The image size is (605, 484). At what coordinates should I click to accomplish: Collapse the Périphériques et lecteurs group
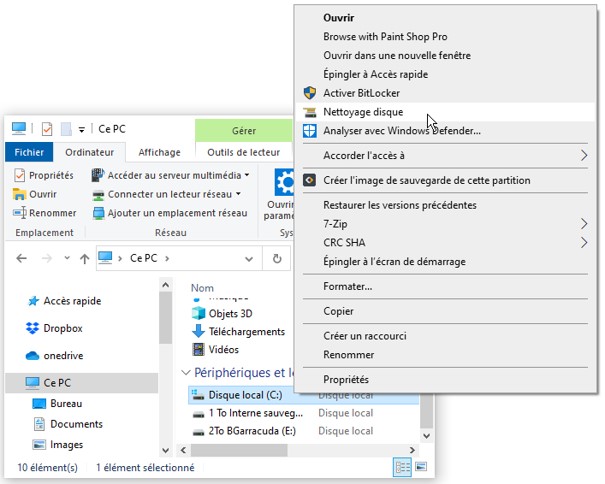tap(183, 373)
